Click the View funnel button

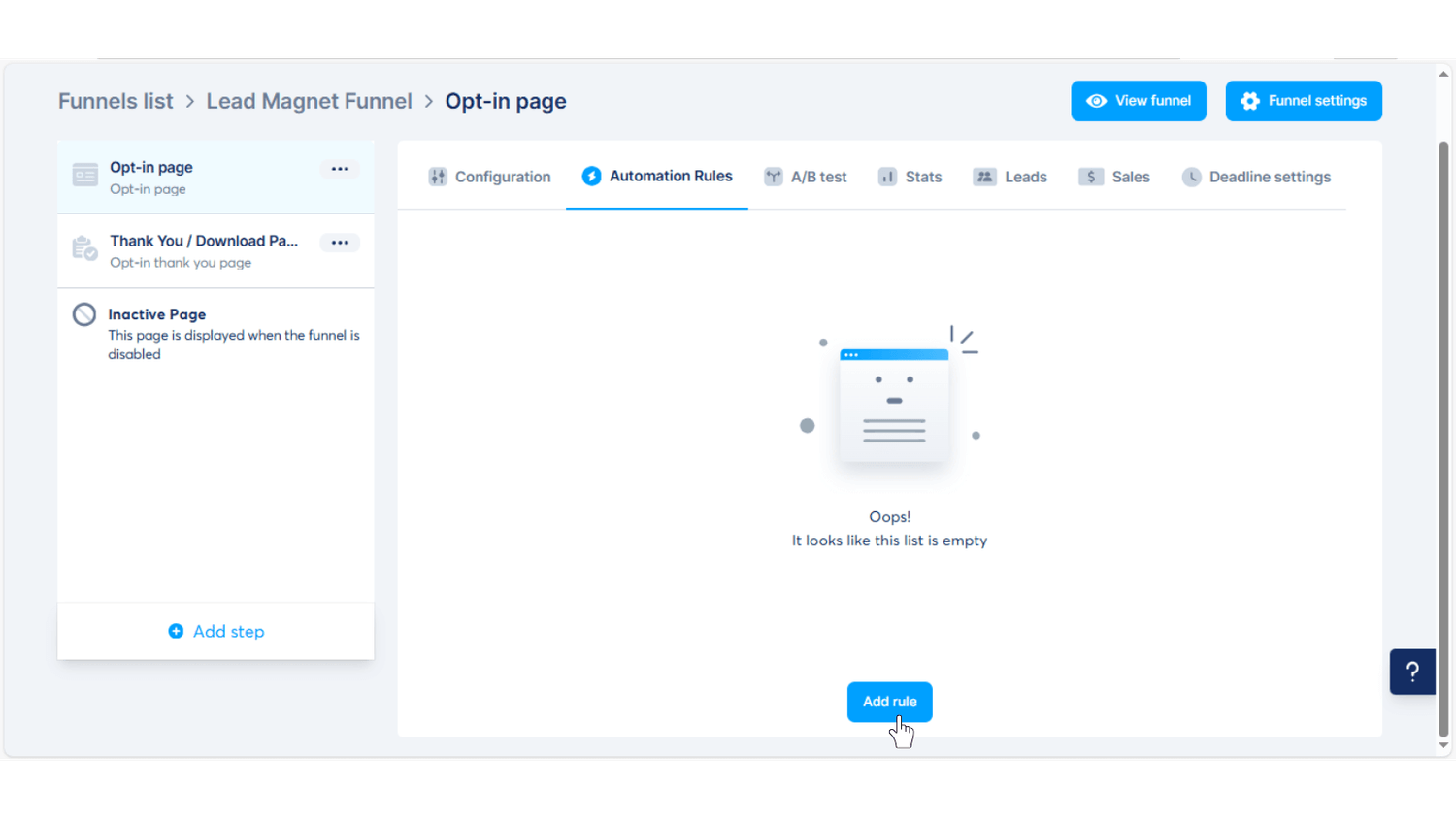click(1139, 101)
